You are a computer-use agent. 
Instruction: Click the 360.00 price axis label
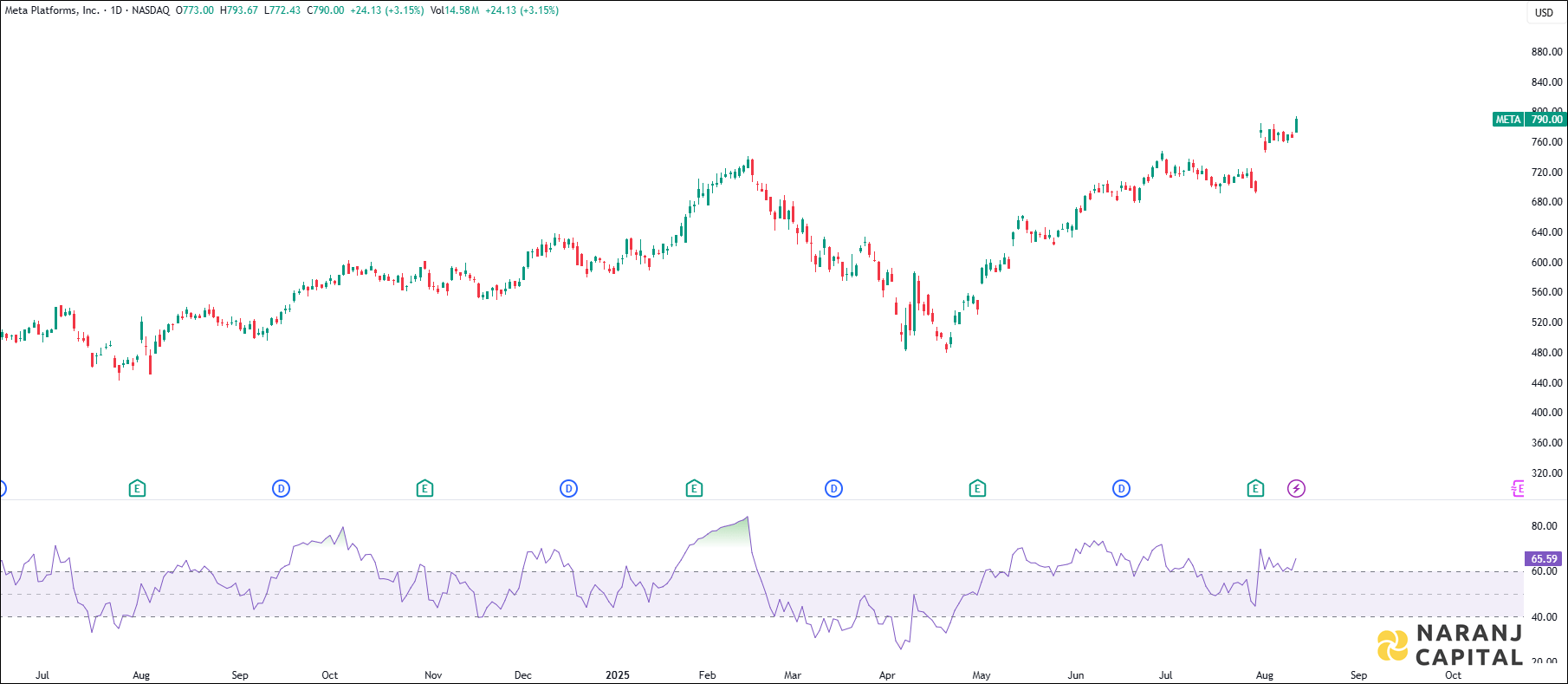point(1547,443)
